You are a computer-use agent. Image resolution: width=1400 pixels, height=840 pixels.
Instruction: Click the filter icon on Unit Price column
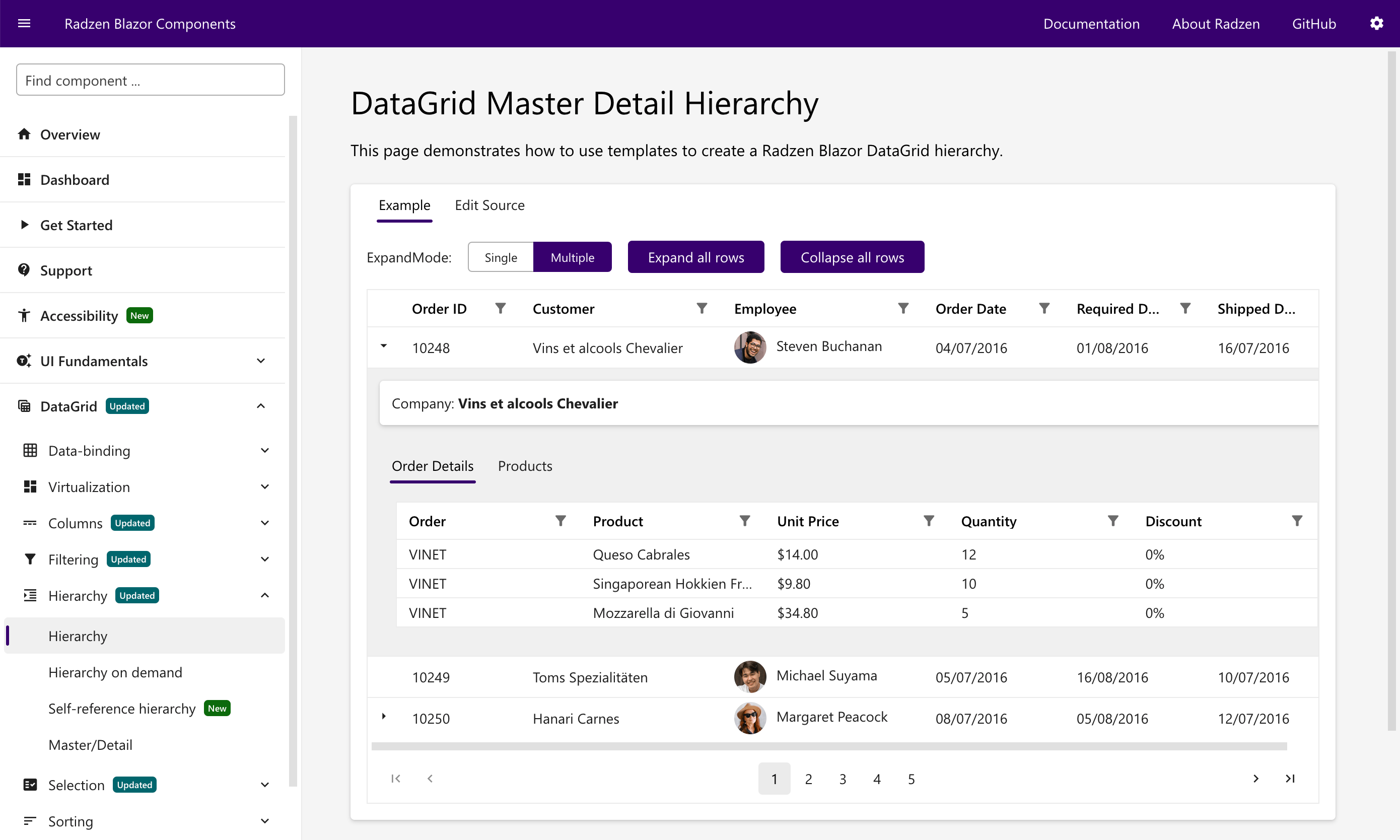coord(927,520)
